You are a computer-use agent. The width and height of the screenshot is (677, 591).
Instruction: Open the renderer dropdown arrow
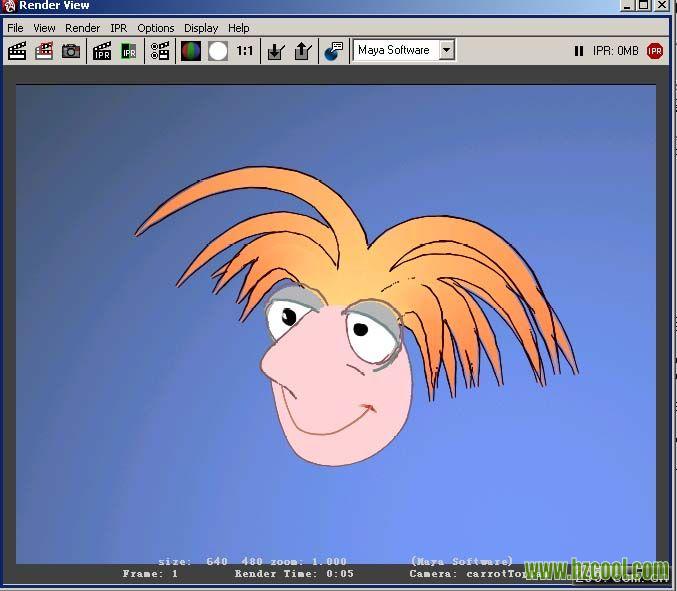click(x=447, y=50)
